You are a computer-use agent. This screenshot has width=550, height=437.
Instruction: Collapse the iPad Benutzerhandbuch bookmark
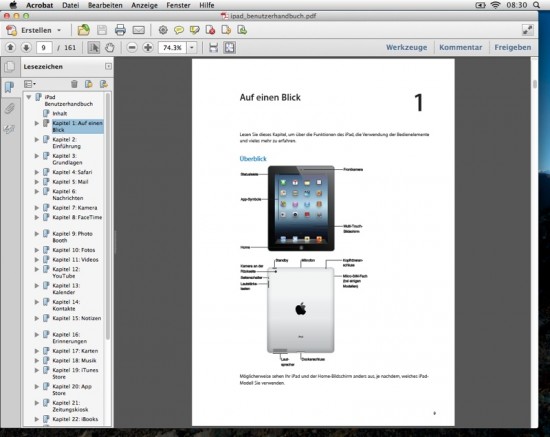tap(29, 97)
